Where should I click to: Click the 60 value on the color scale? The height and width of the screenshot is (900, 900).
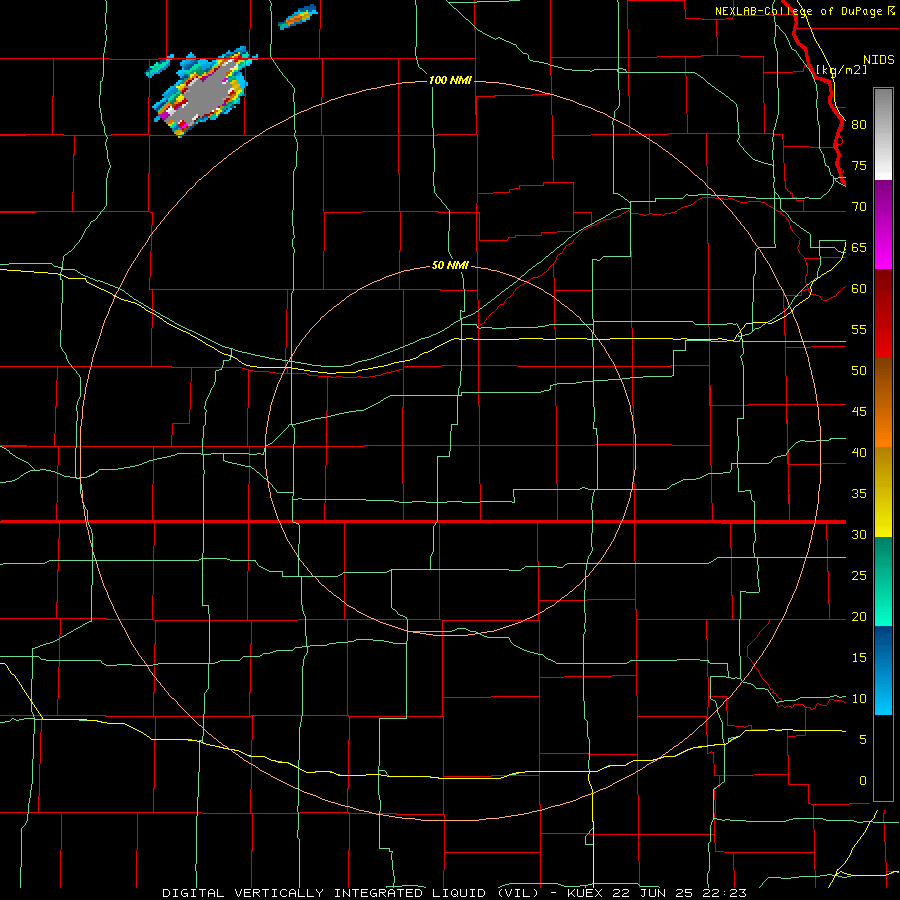coord(859,289)
